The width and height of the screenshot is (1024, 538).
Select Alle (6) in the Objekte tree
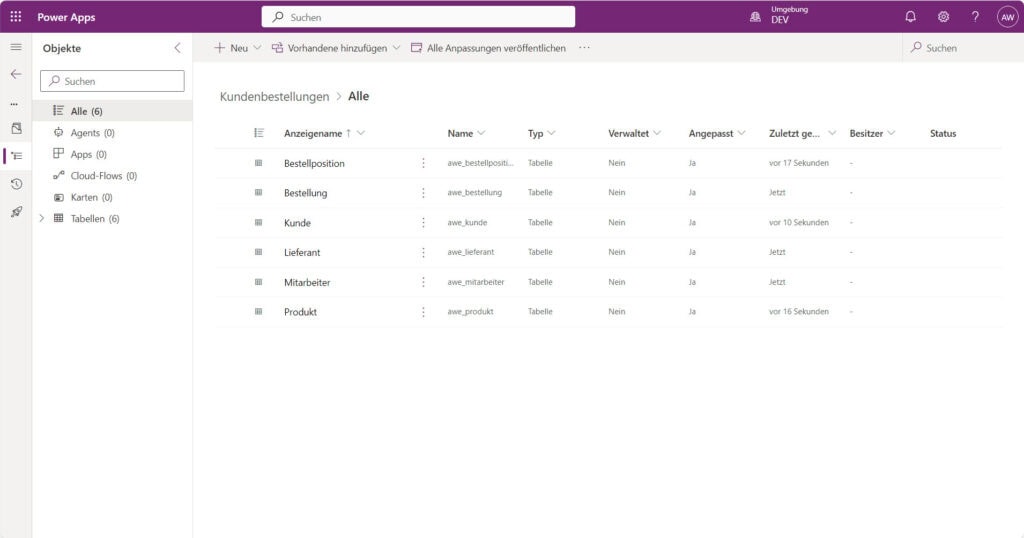coord(112,111)
